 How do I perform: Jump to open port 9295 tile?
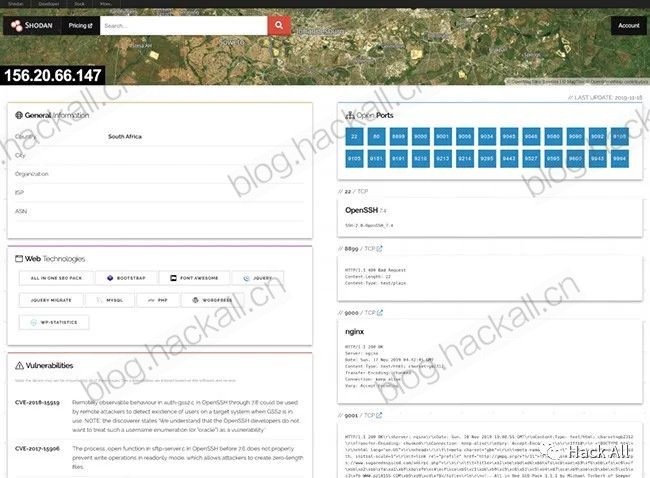click(x=487, y=159)
